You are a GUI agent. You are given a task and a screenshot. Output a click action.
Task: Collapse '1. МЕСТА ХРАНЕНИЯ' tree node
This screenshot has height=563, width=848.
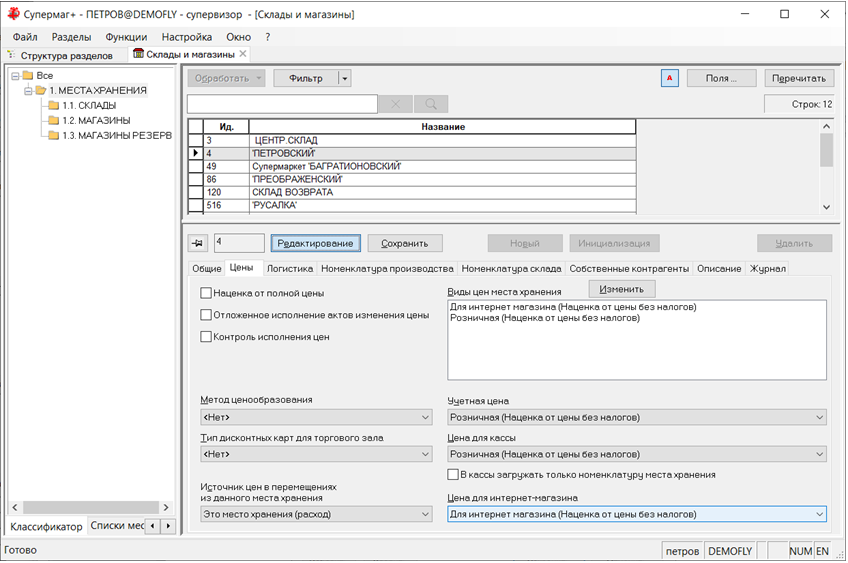(x=28, y=90)
